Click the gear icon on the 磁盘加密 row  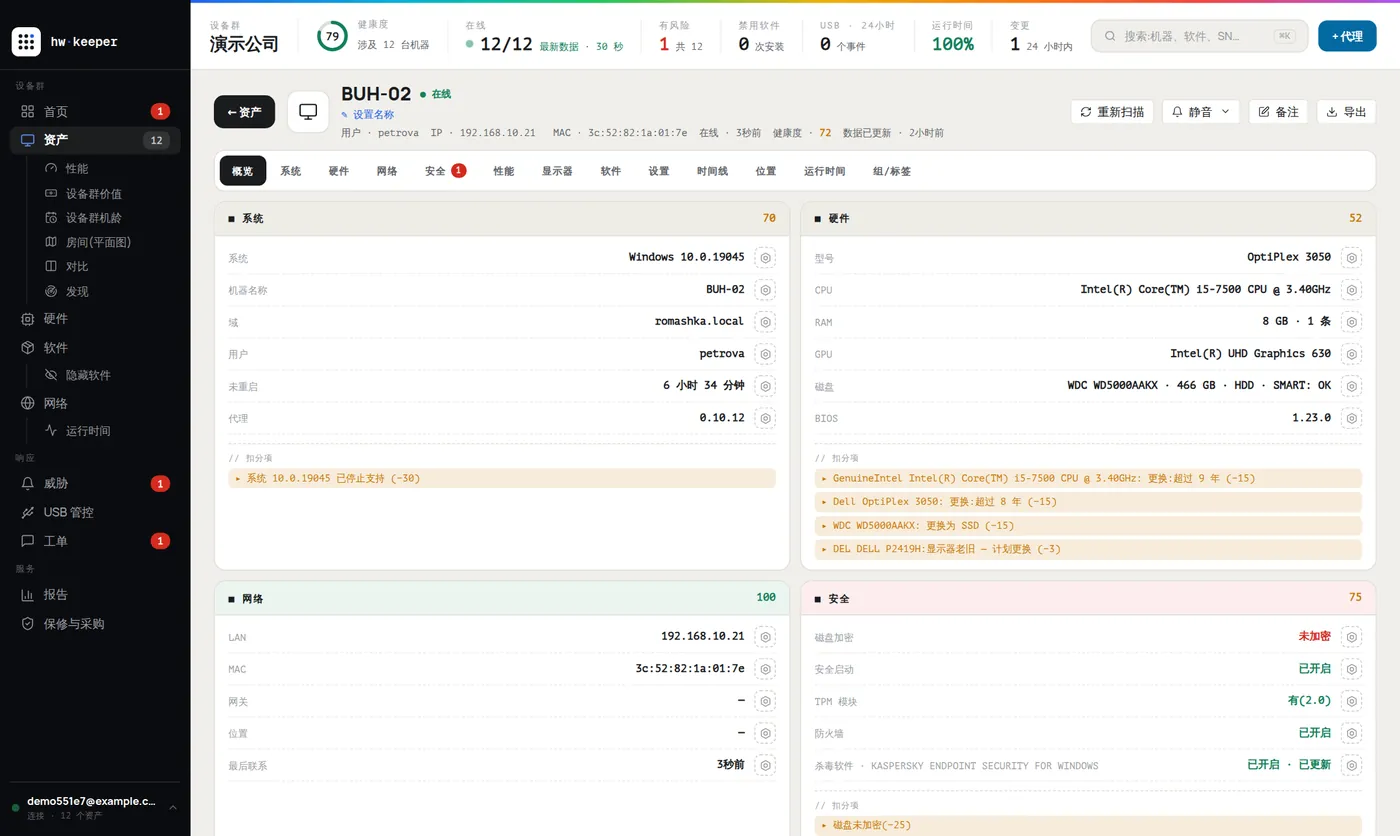pyautogui.click(x=1352, y=637)
